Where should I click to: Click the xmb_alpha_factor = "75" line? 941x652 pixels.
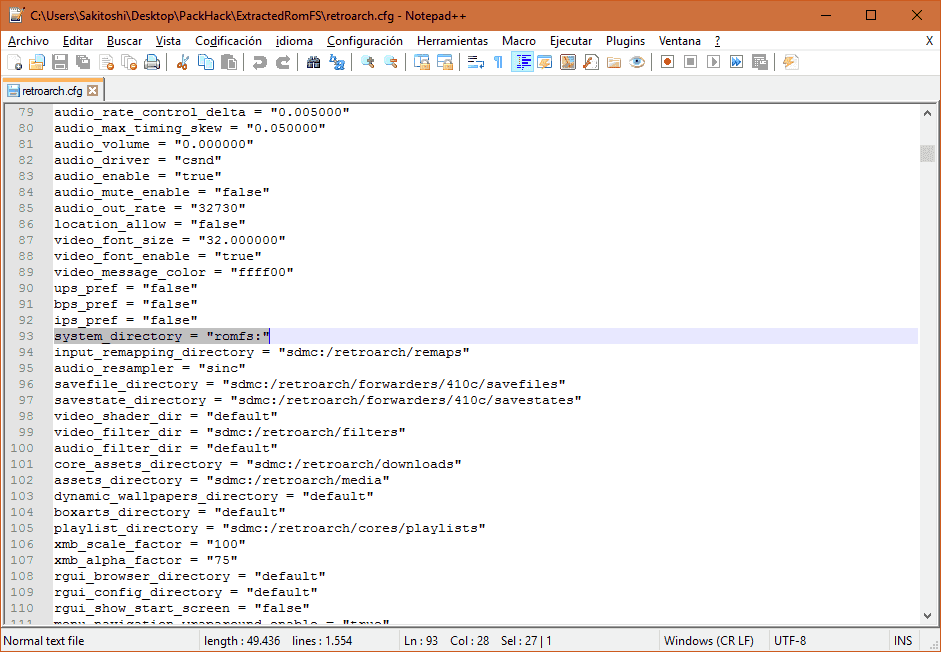[x=145, y=560]
